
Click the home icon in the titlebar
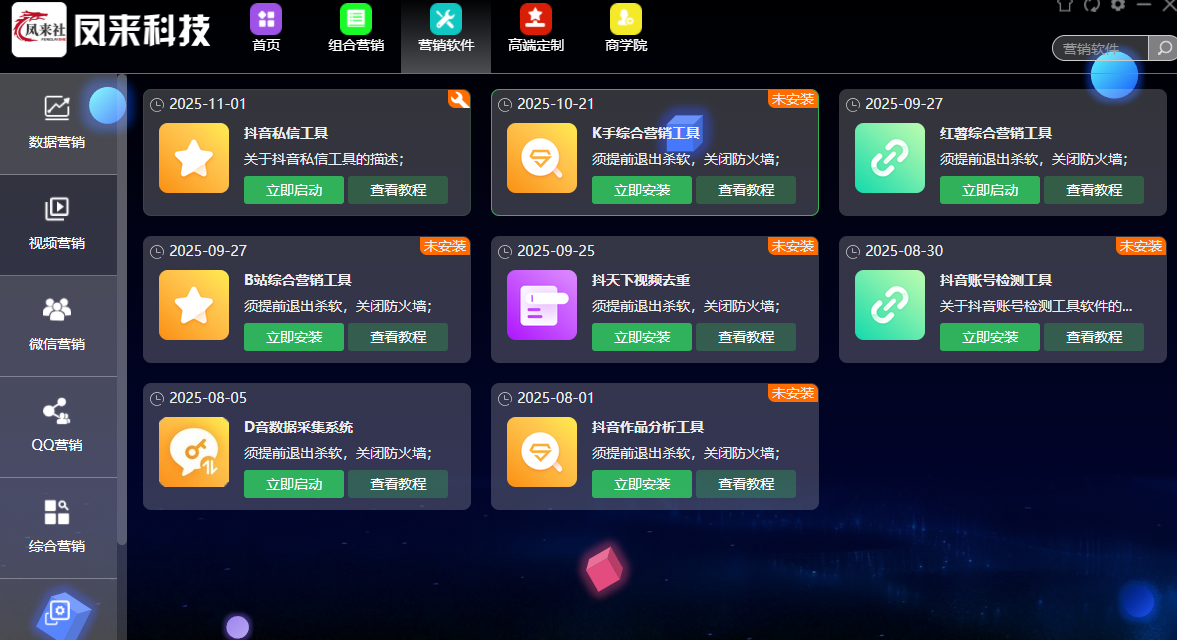pyautogui.click(x=1063, y=8)
